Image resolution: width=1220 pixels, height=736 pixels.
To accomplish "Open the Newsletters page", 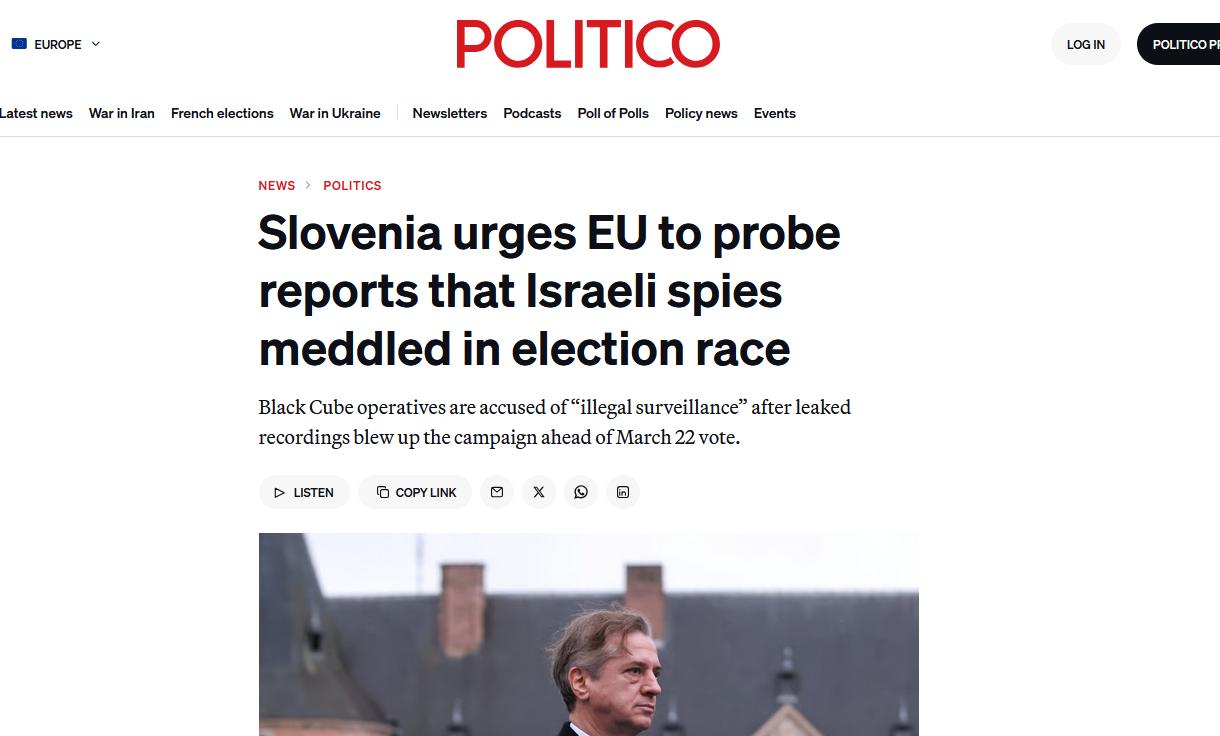I will coord(450,113).
